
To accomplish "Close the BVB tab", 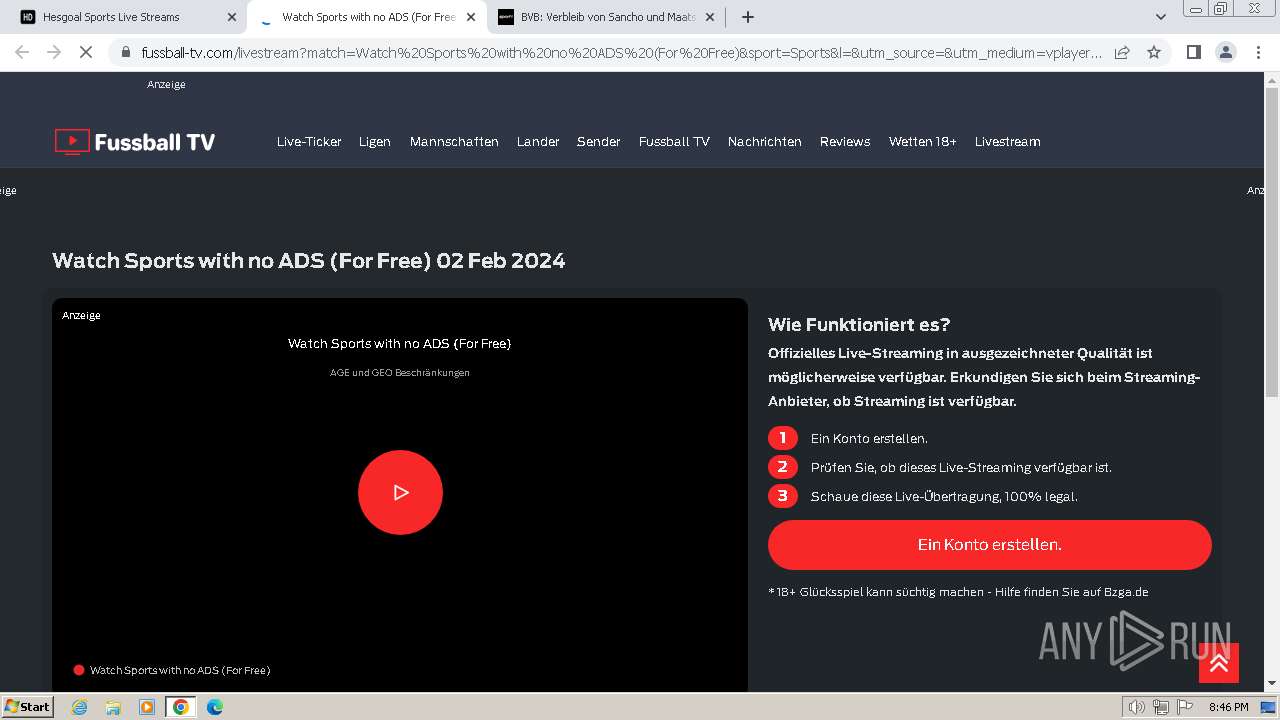I will pyautogui.click(x=710, y=17).
